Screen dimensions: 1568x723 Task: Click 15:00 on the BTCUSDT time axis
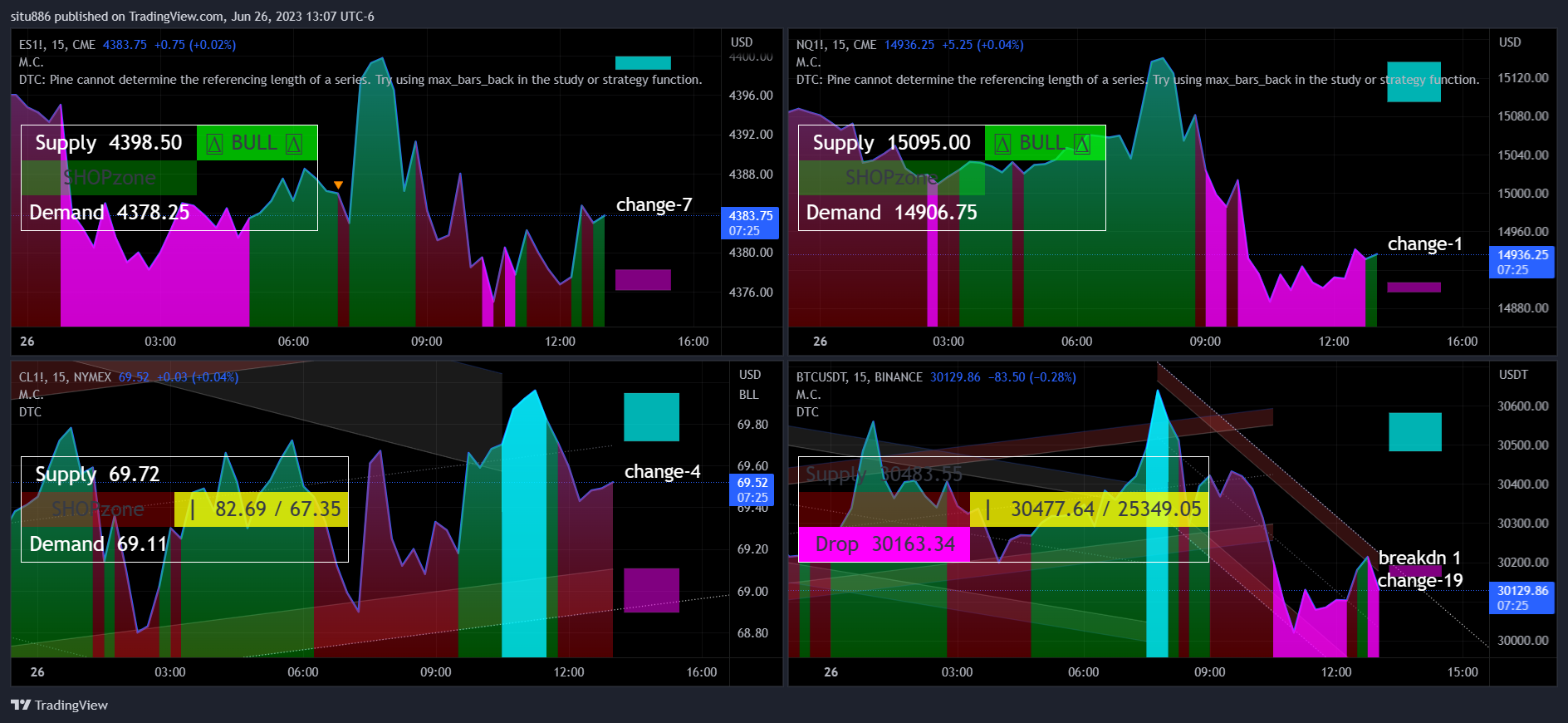click(1463, 672)
